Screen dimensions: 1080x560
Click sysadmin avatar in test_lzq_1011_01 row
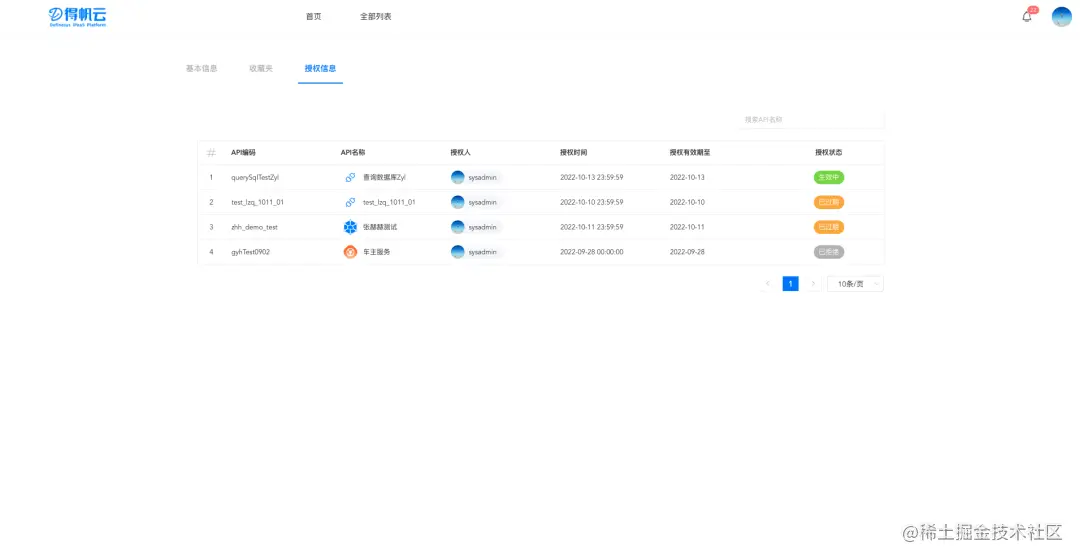pos(457,202)
